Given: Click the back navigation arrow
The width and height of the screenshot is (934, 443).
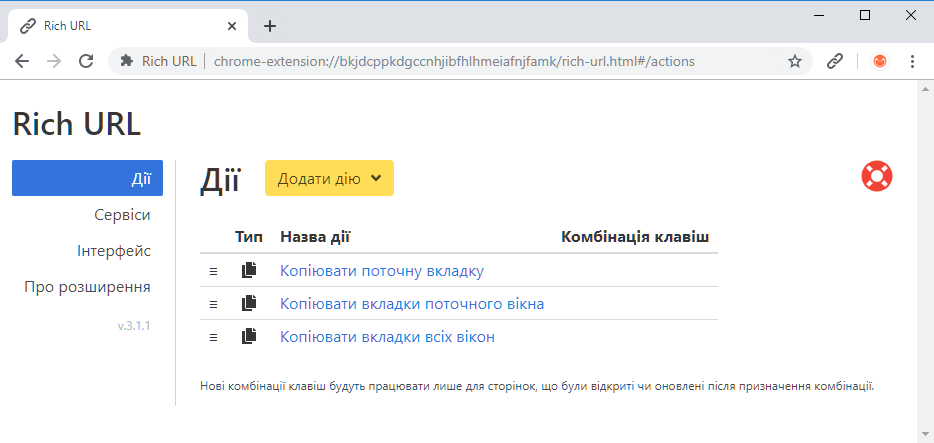Looking at the screenshot, I should (22, 61).
